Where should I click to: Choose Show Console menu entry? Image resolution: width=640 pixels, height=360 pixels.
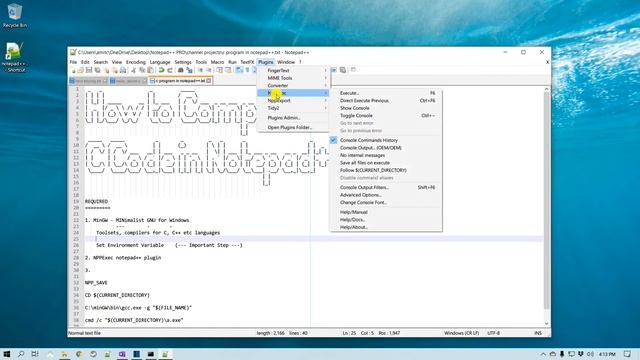[x=386, y=108]
